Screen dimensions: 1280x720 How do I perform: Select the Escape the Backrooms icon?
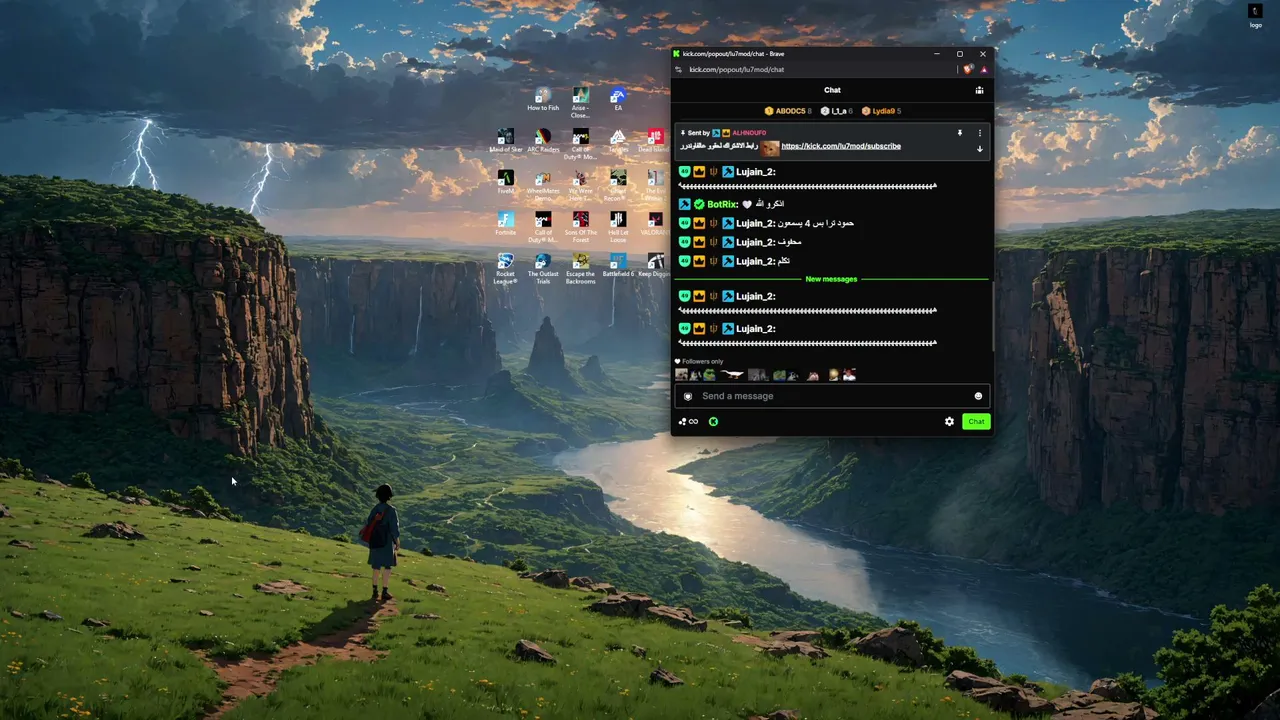click(580, 268)
